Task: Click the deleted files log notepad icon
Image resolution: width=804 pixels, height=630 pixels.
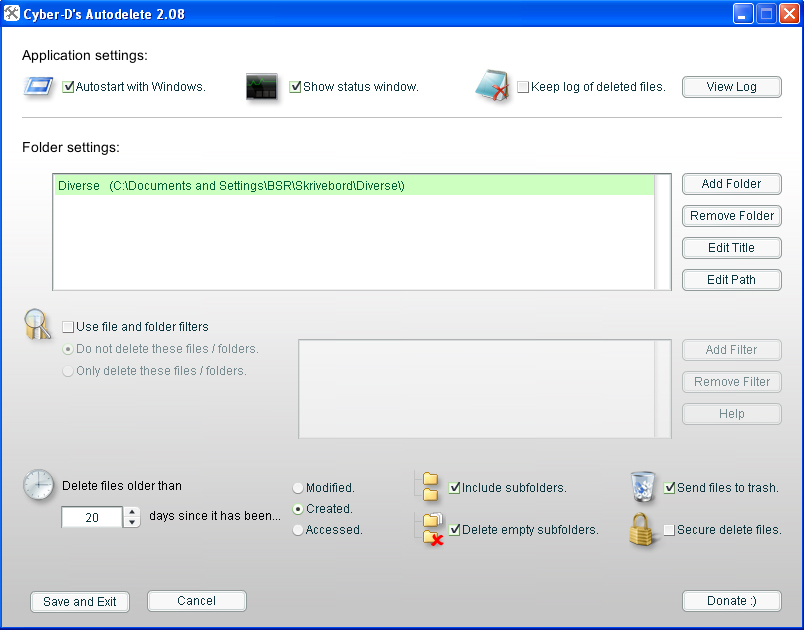Action: (x=492, y=86)
